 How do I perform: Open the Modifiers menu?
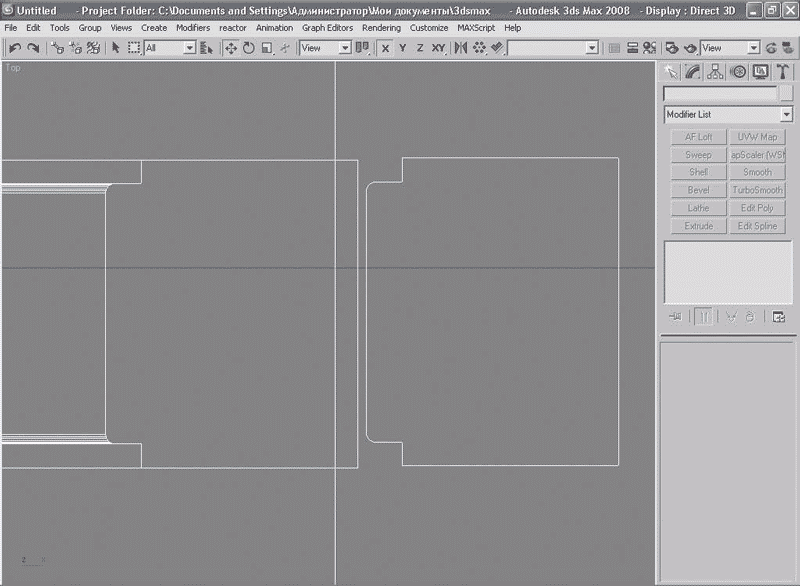pyautogui.click(x=193, y=28)
